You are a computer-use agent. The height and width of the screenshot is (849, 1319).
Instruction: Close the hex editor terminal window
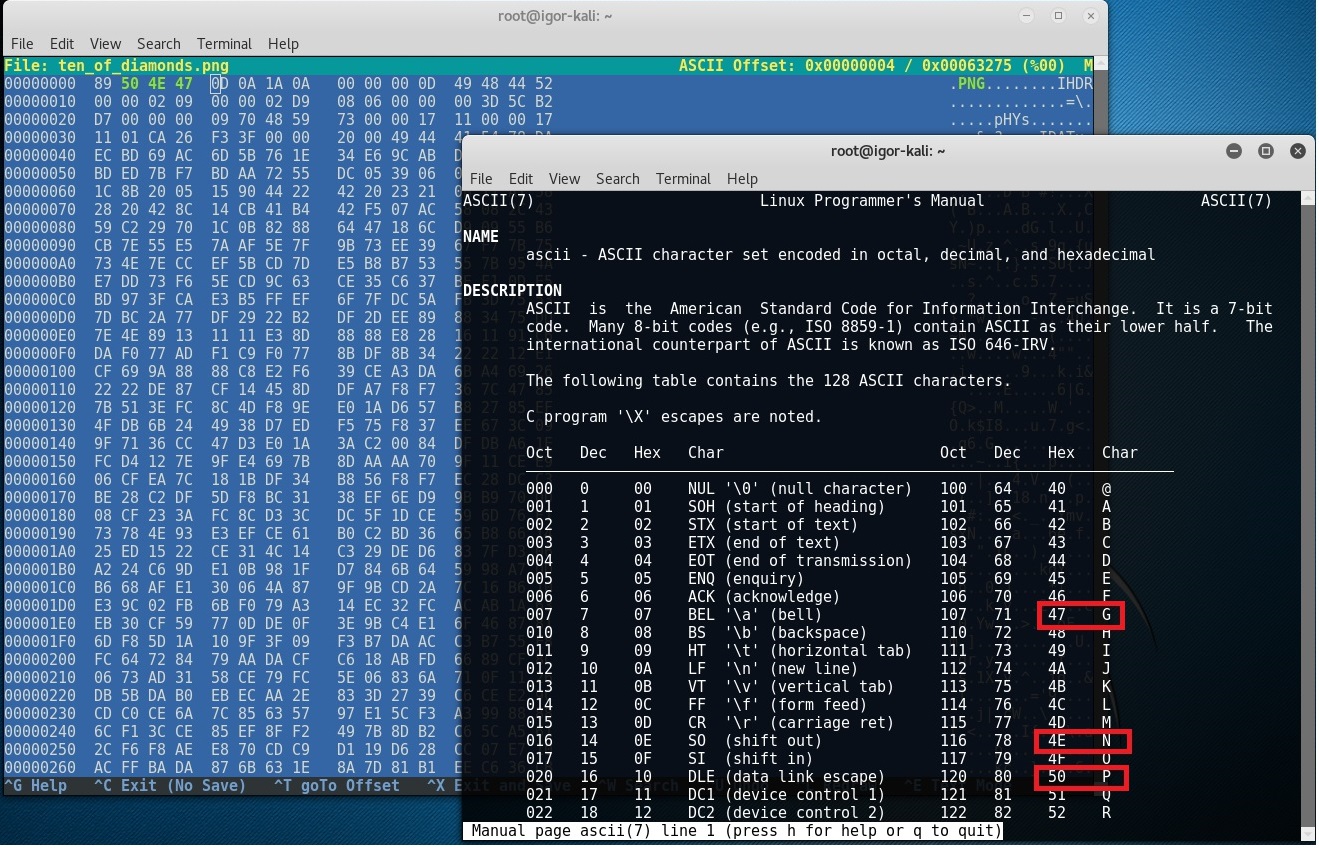1089,16
